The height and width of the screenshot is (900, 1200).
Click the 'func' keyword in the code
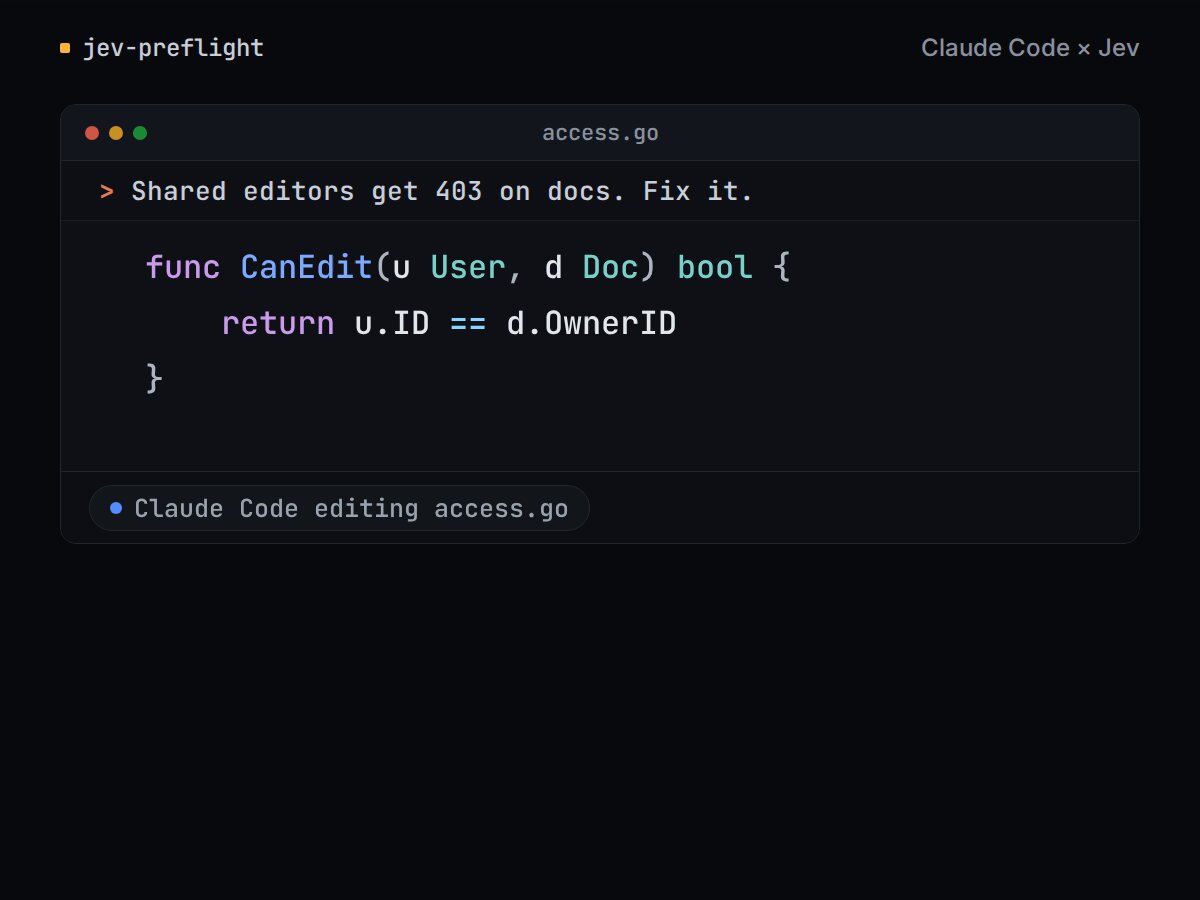click(x=183, y=268)
